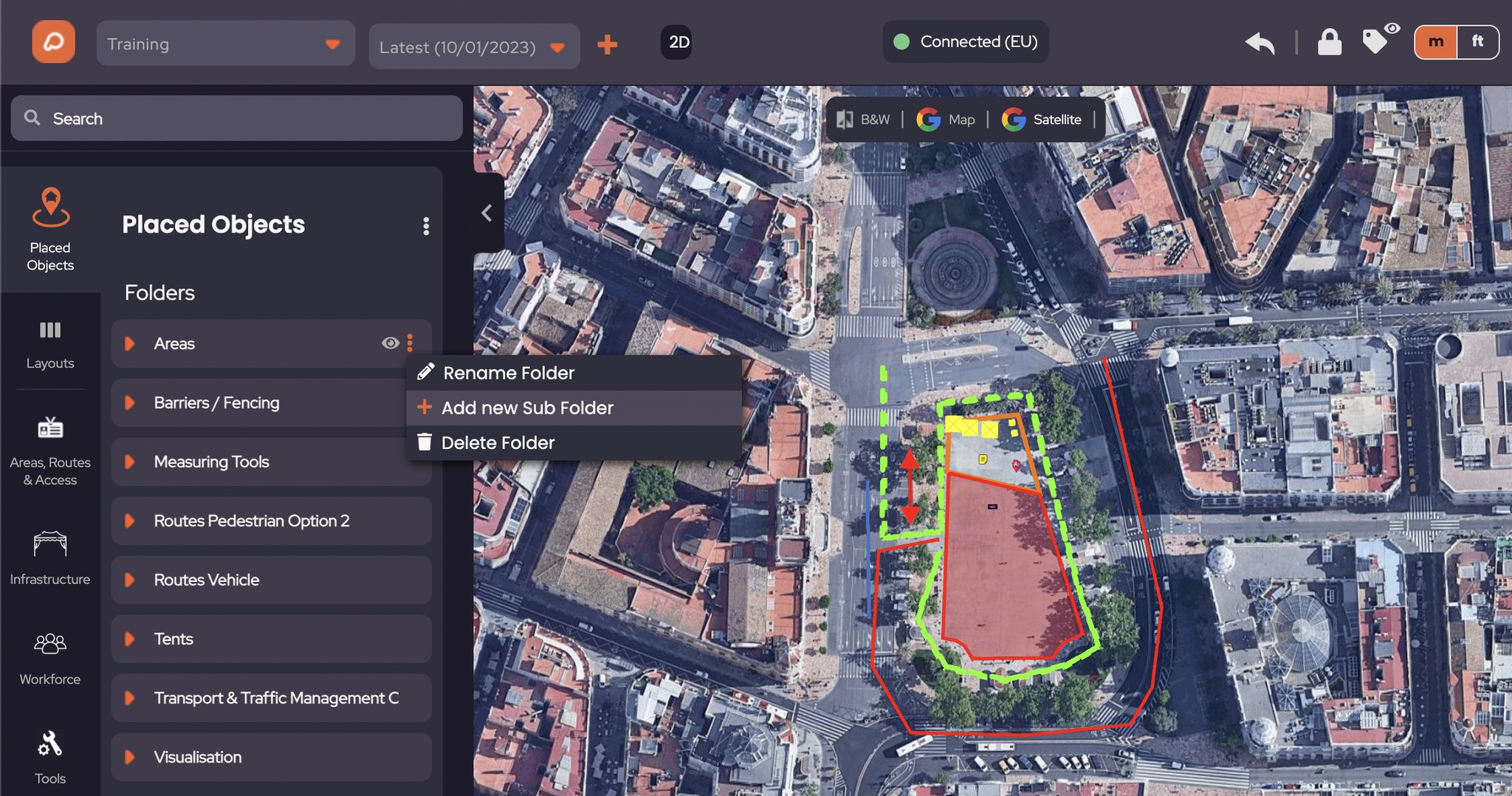Click the lock icon in top bar
Image resolution: width=1512 pixels, height=796 pixels.
[x=1330, y=42]
